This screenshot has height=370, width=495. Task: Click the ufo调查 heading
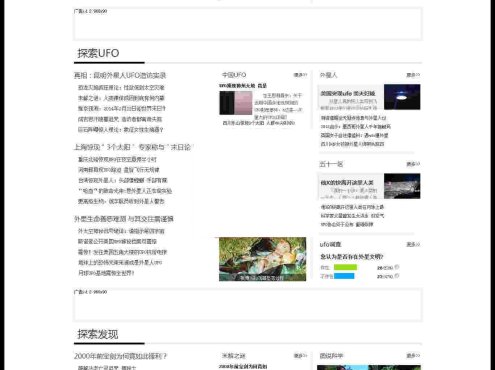coord(330,244)
